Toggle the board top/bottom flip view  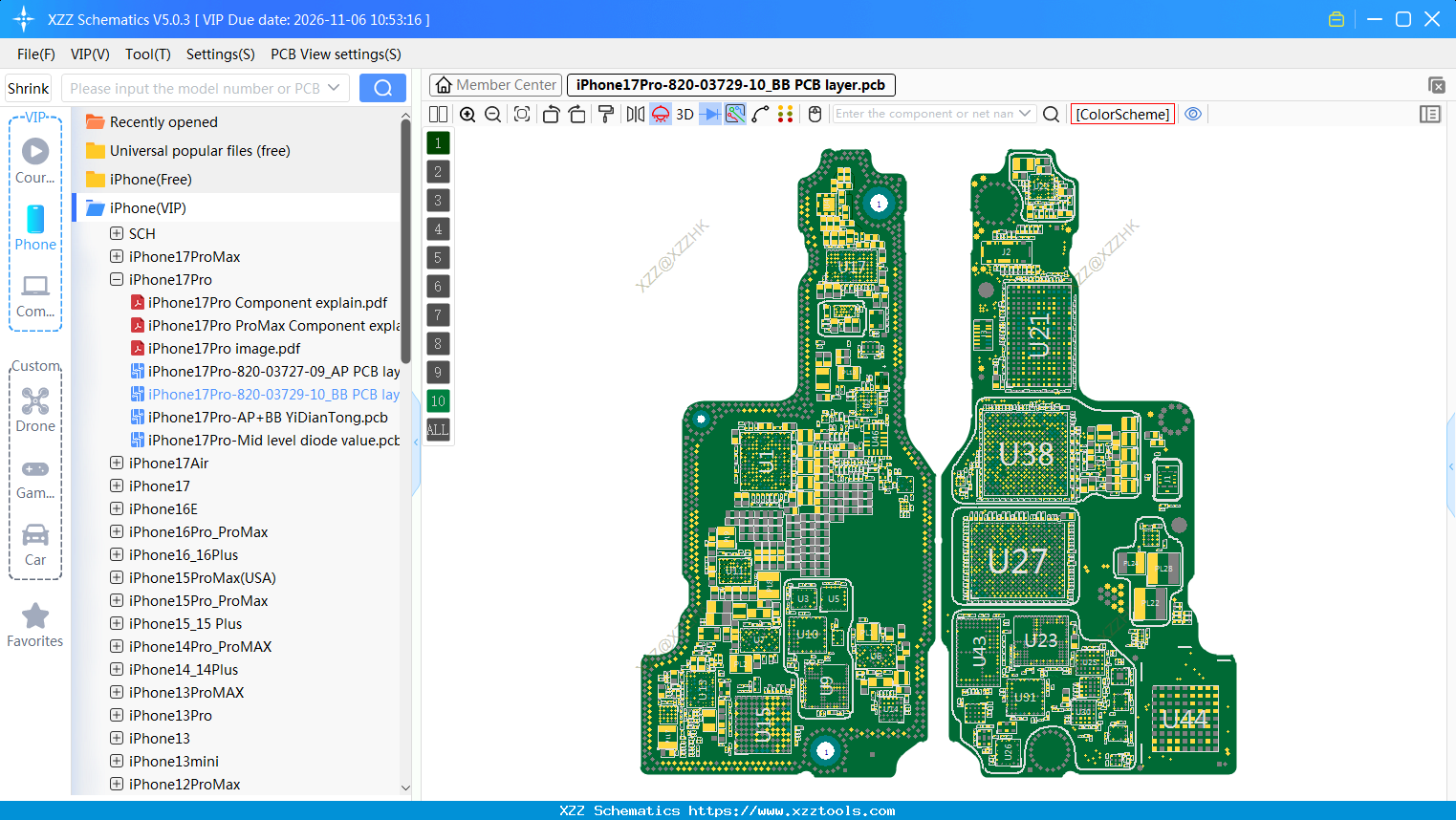pyautogui.click(x=660, y=114)
